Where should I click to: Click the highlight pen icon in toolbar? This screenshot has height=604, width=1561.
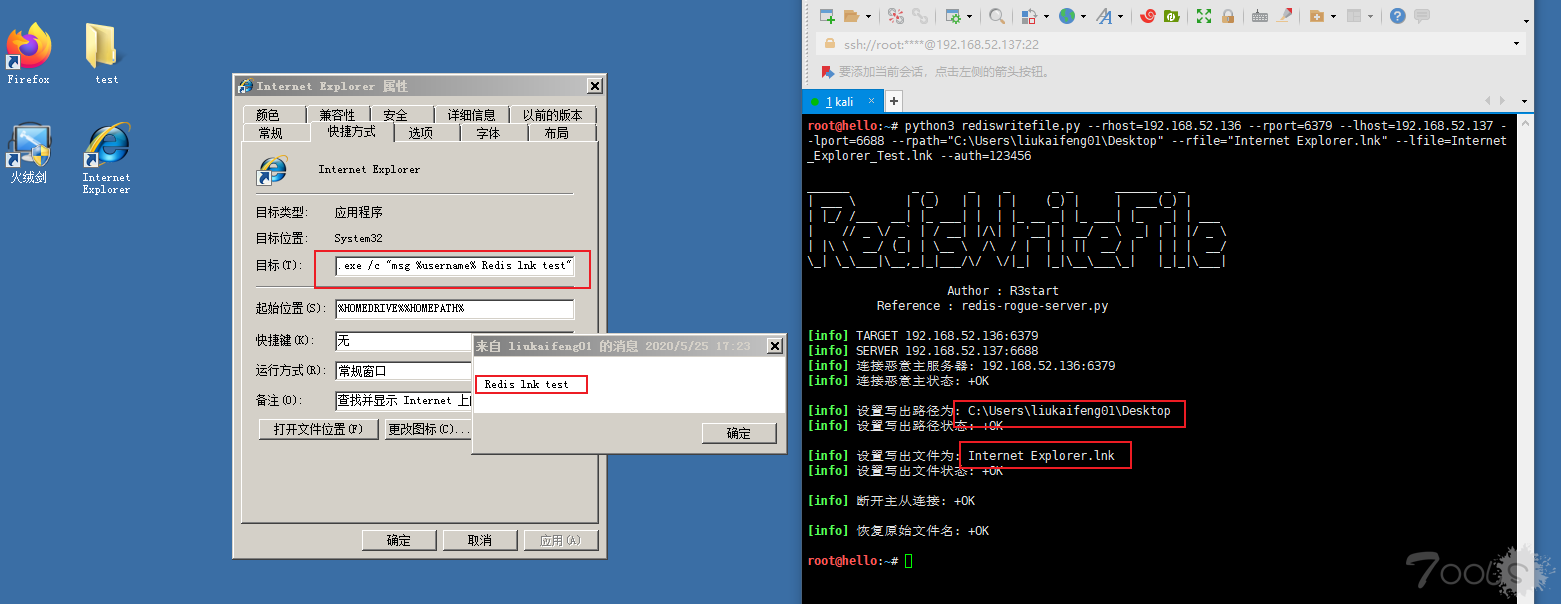(x=1285, y=16)
